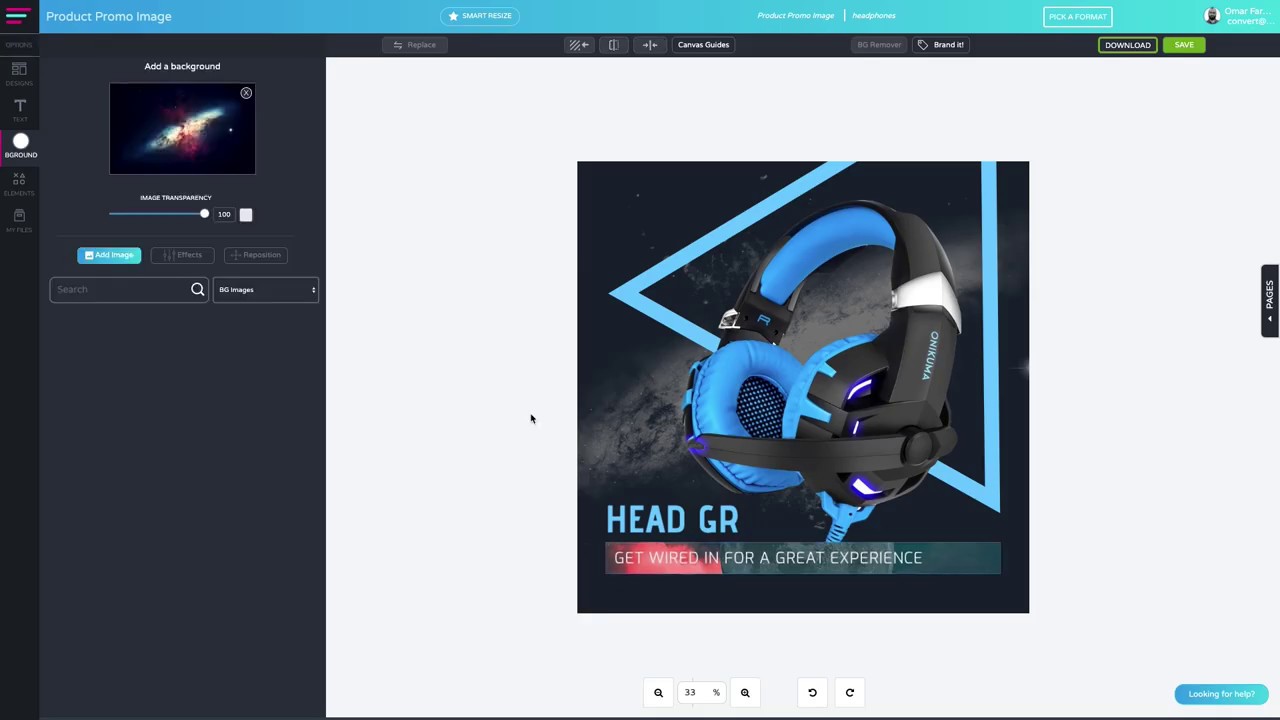Activate the Smart Resize toggle
This screenshot has height=720, width=1280.
(x=480, y=15)
